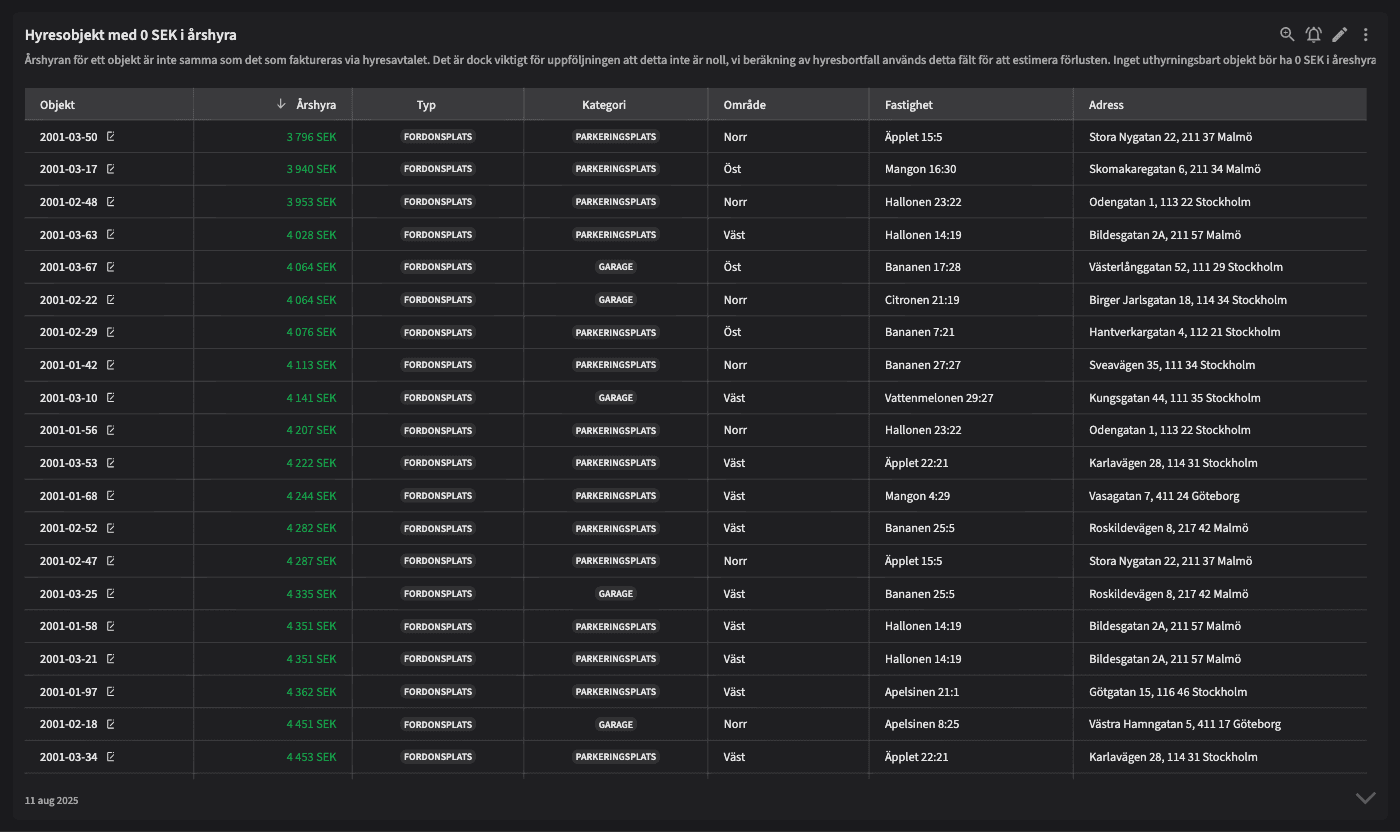Click edit icon next to 2001-03-17
This screenshot has height=832, width=1400.
point(111,169)
